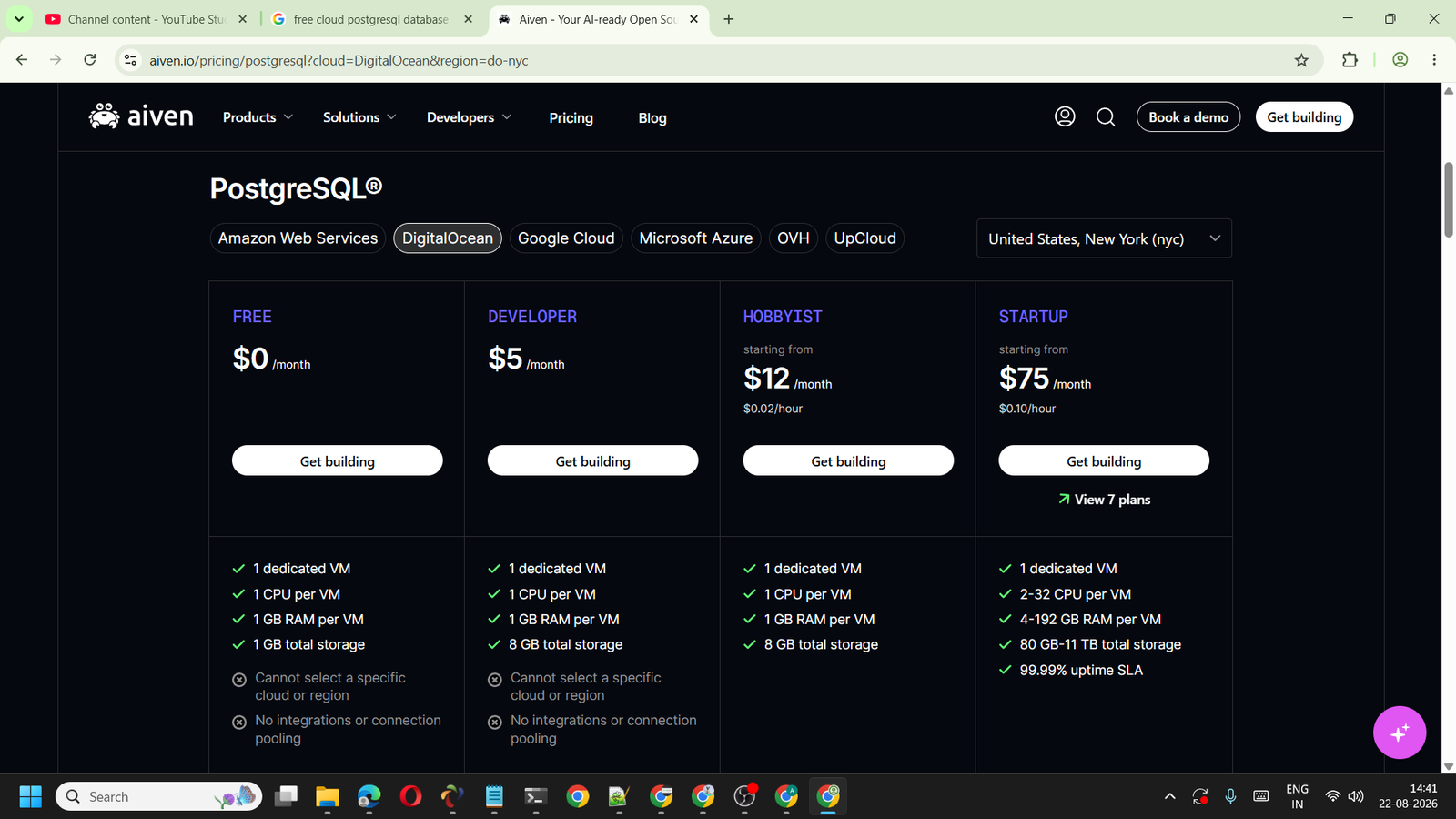The width and height of the screenshot is (1456, 819).
Task: Open the ENG IN language switcher
Action: pos(1298,796)
